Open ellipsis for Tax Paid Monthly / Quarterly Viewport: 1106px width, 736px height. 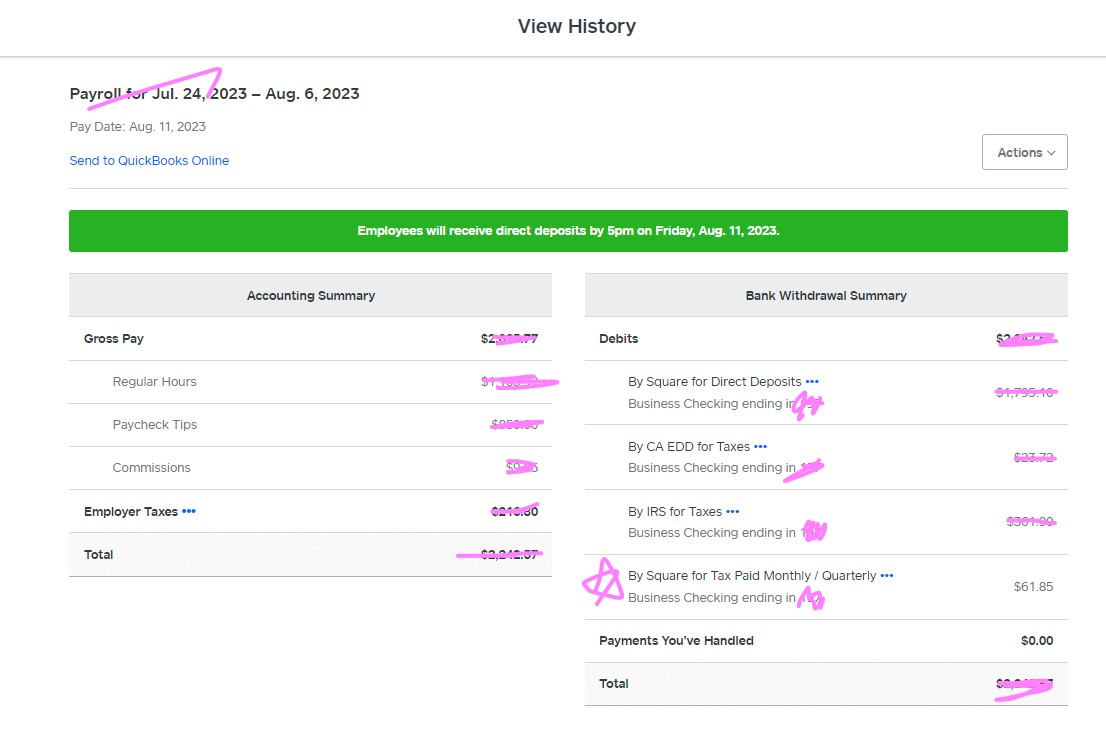887,575
